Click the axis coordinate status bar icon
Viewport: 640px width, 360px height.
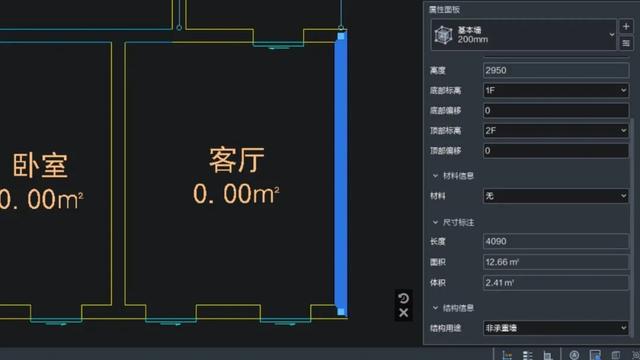(x=507, y=355)
